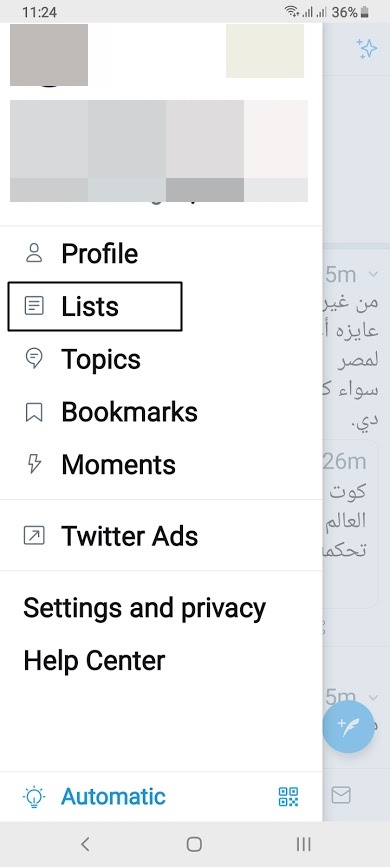Screen dimensions: 390x867
Task: Open the messages envelope icon
Action: [x=341, y=795]
